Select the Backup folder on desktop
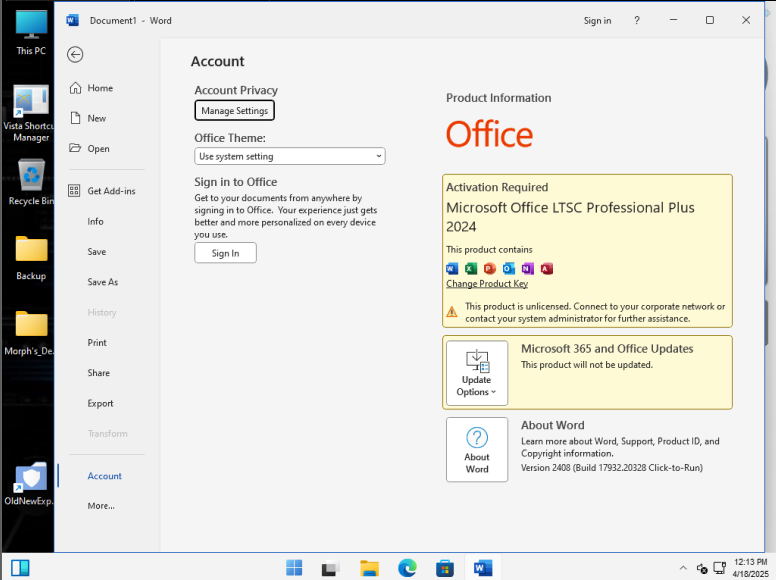 point(31,258)
